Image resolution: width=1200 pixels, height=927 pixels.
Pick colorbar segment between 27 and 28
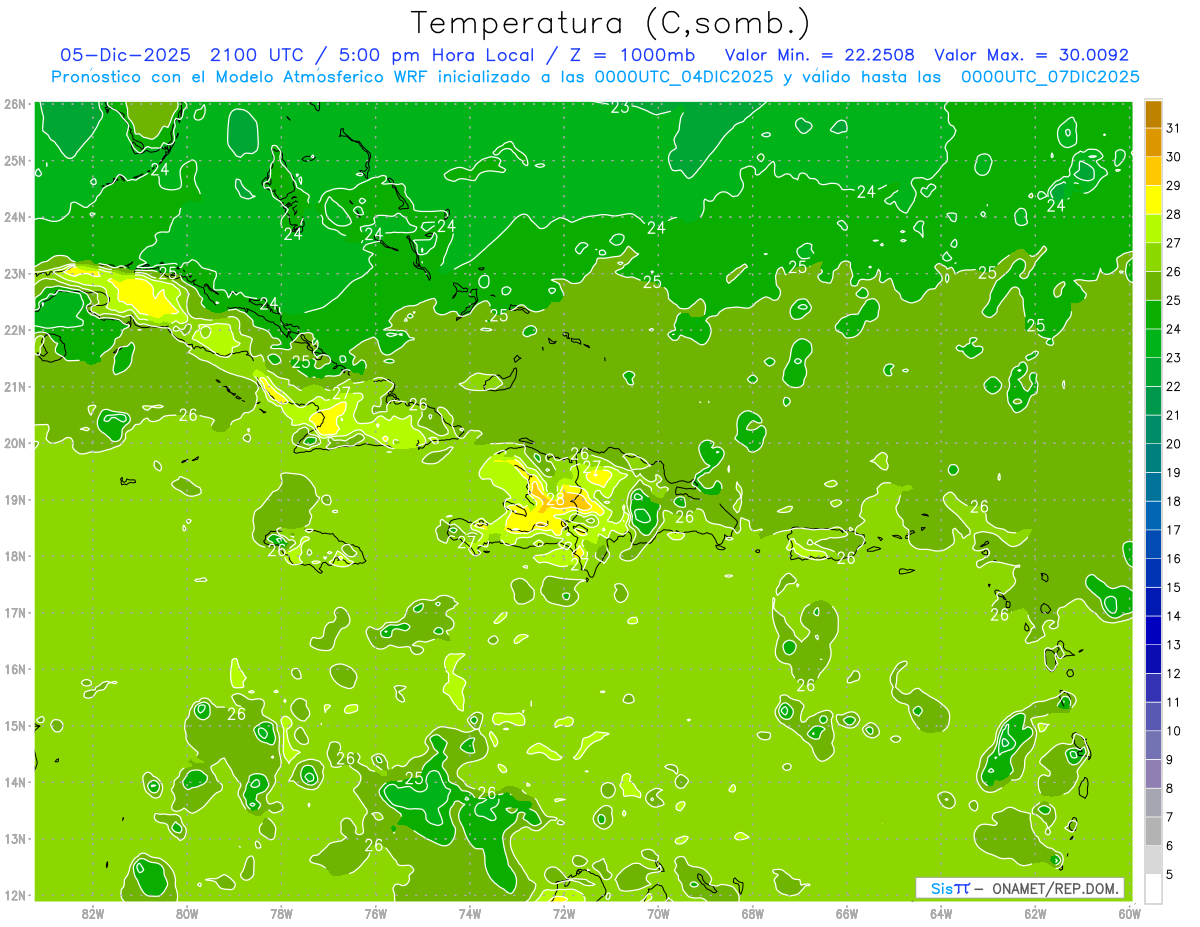tap(1153, 228)
